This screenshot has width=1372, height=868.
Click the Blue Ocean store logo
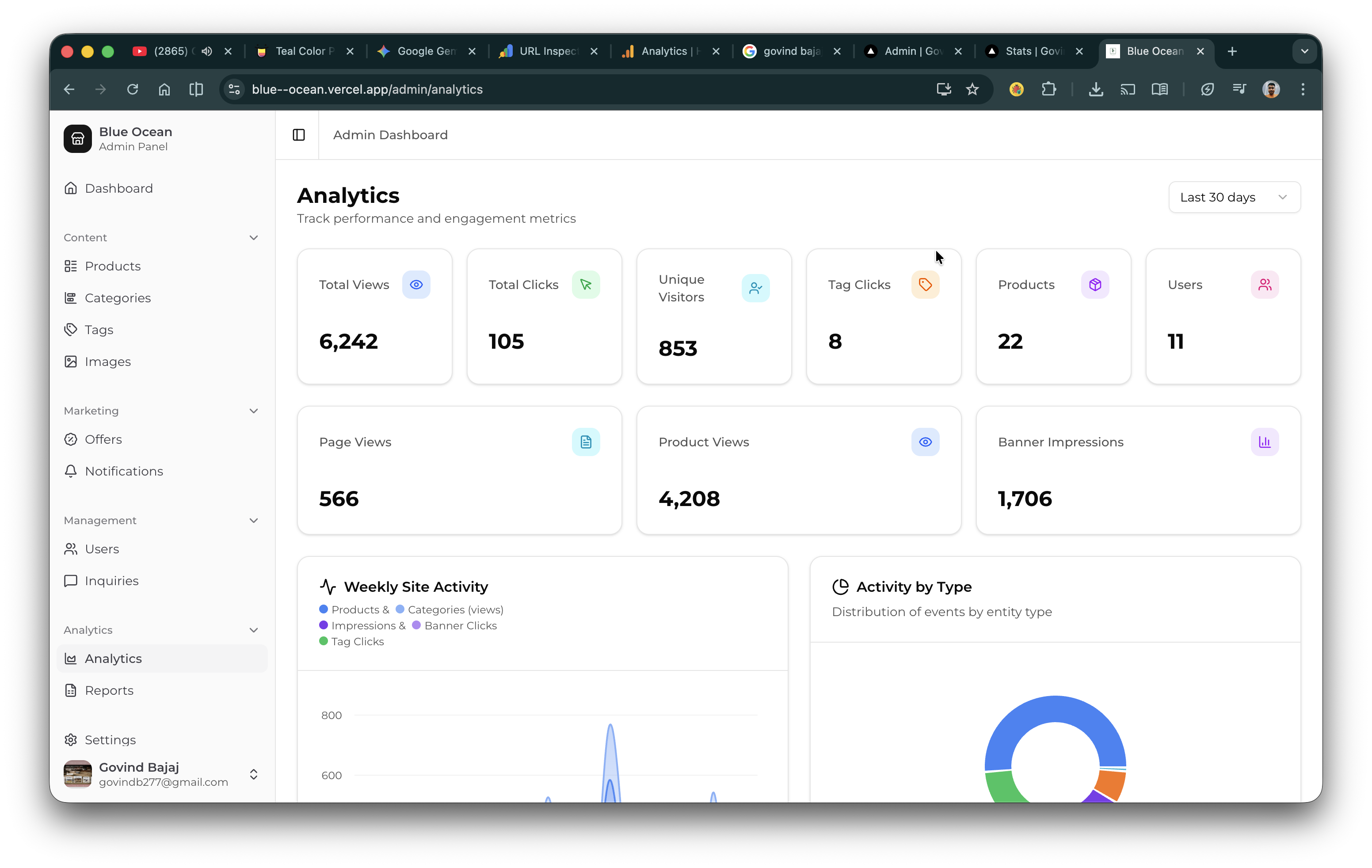(78, 139)
